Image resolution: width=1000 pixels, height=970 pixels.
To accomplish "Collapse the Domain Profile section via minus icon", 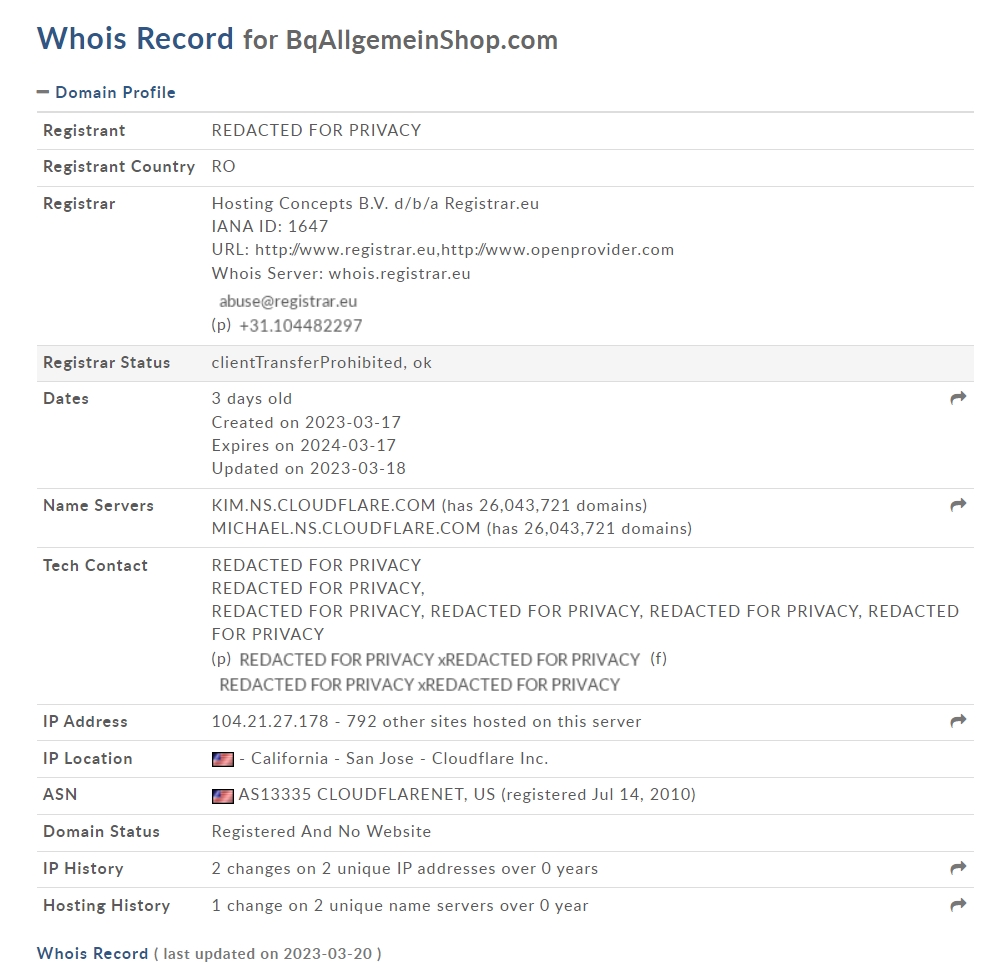I will (43, 92).
